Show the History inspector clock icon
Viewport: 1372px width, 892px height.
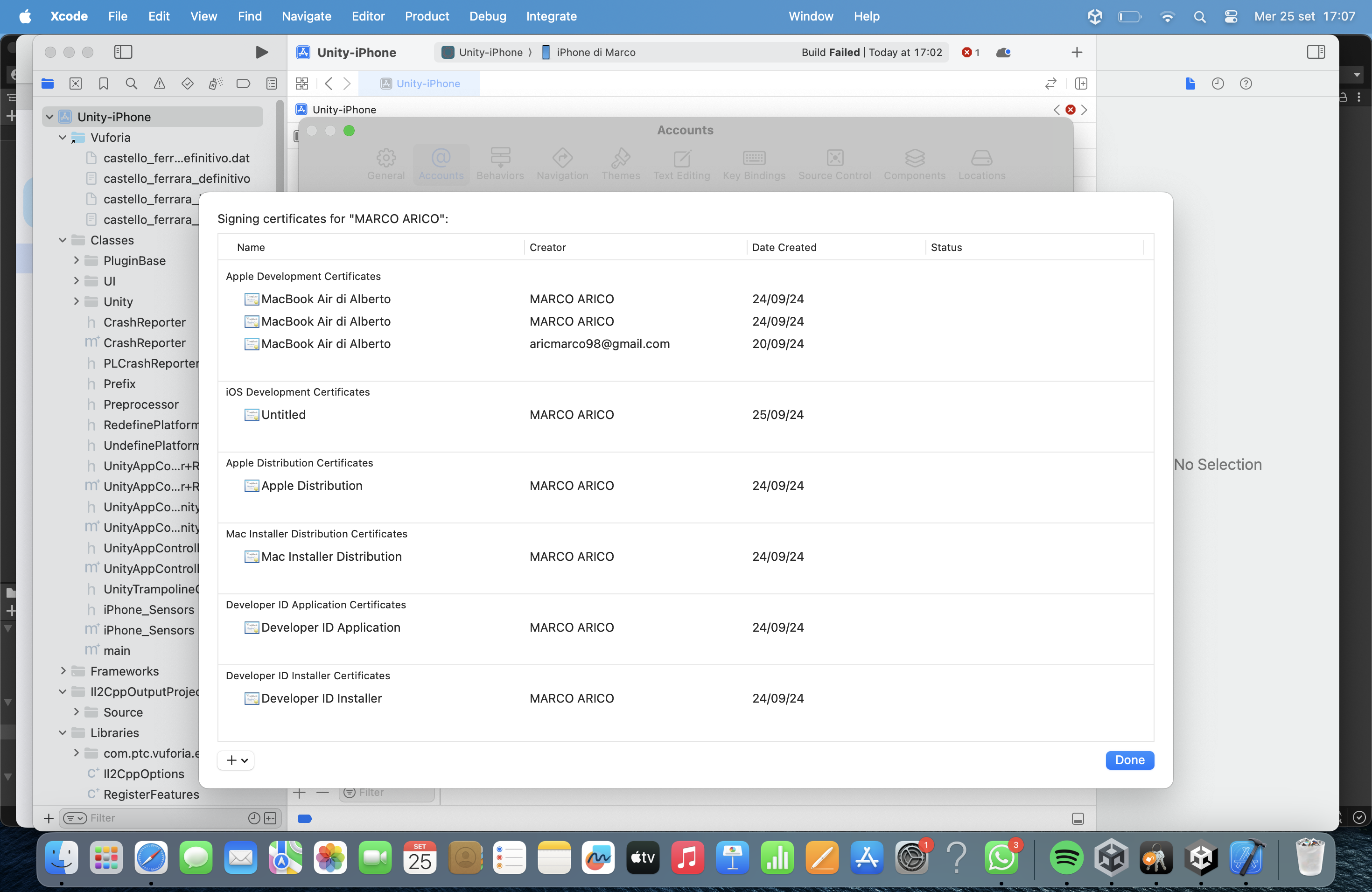(1218, 84)
